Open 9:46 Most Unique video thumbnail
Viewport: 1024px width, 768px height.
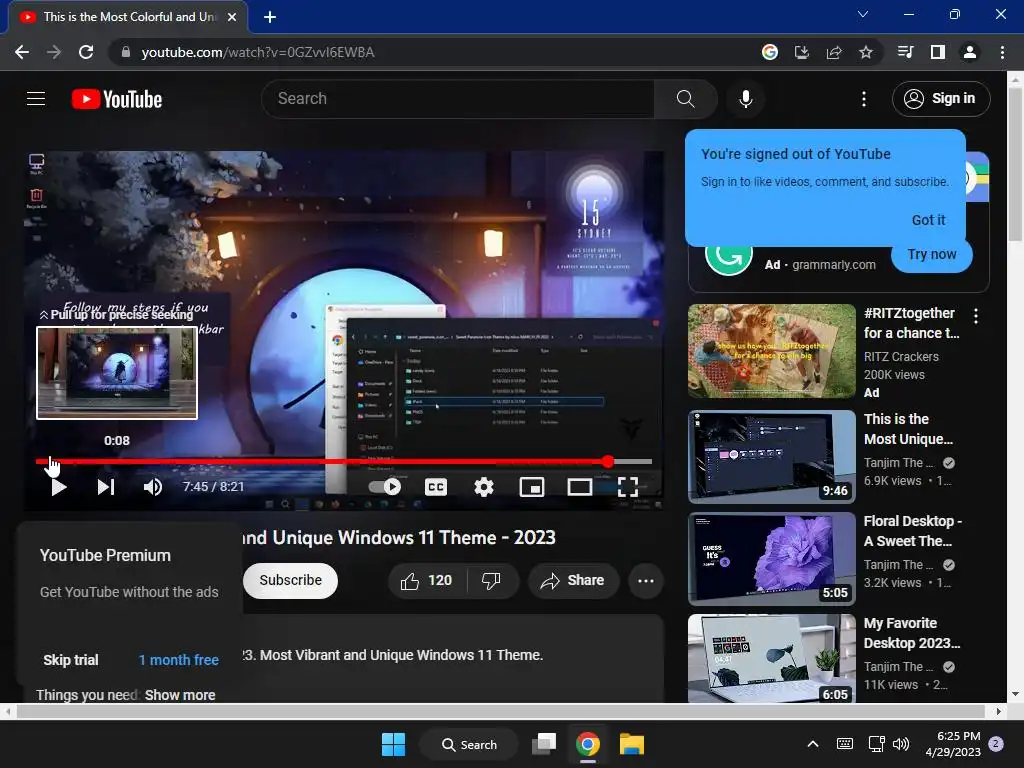click(771, 456)
